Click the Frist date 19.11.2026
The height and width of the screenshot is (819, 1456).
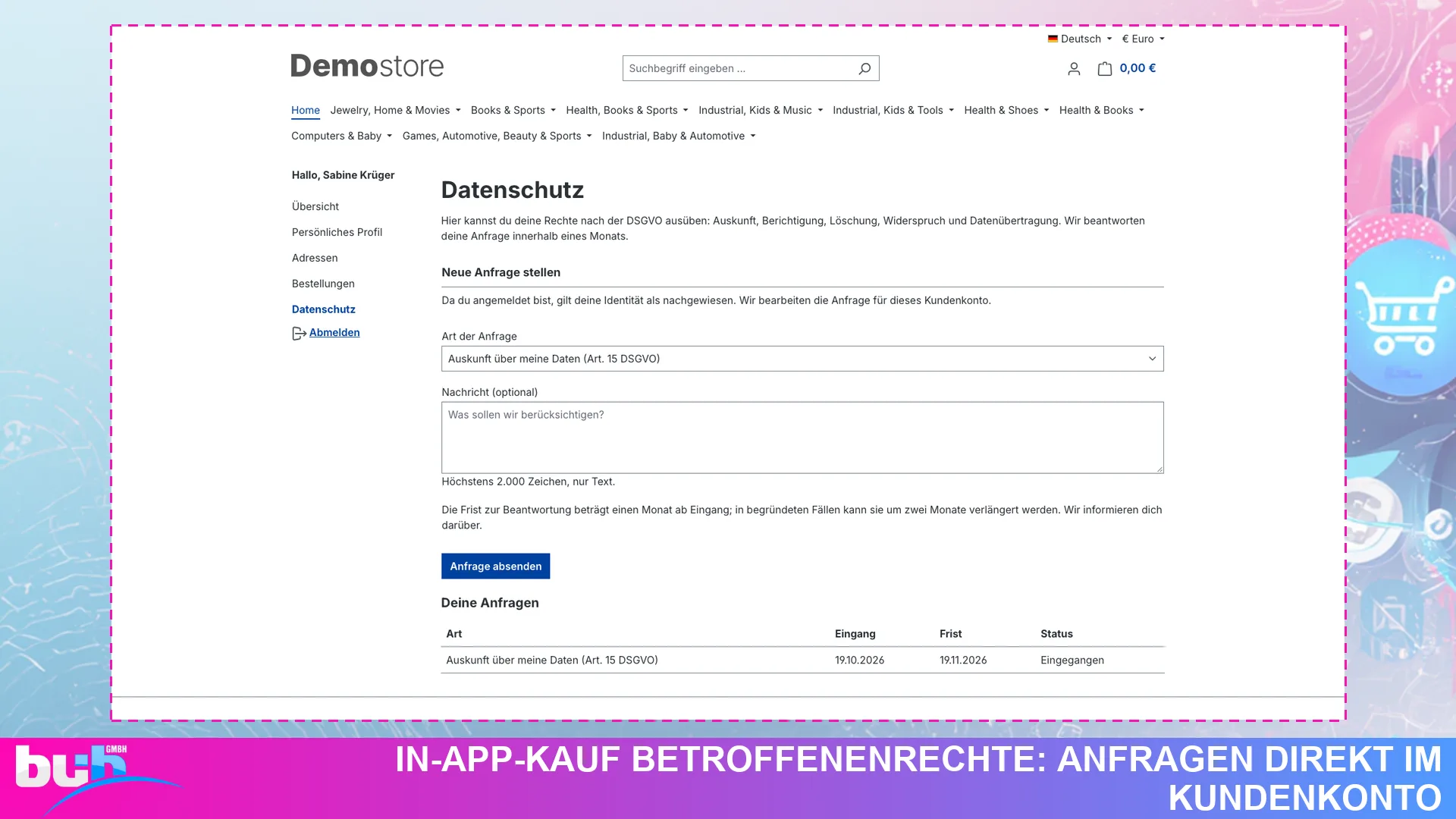(963, 660)
